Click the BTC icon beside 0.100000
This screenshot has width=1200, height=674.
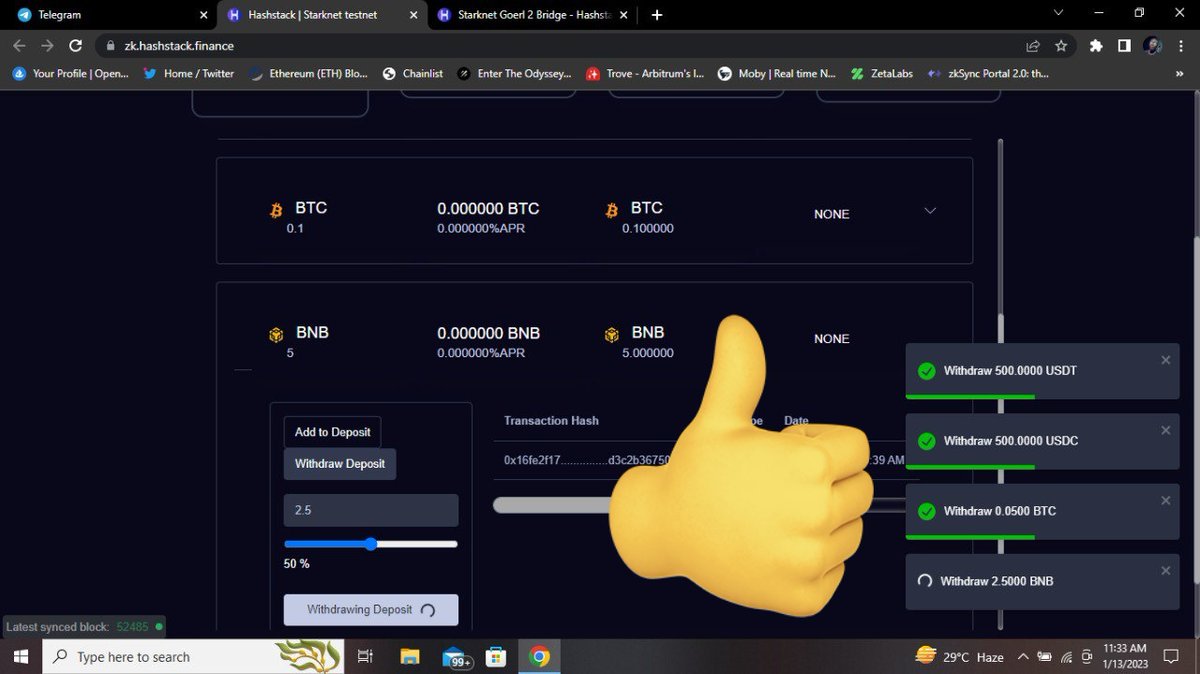[612, 210]
